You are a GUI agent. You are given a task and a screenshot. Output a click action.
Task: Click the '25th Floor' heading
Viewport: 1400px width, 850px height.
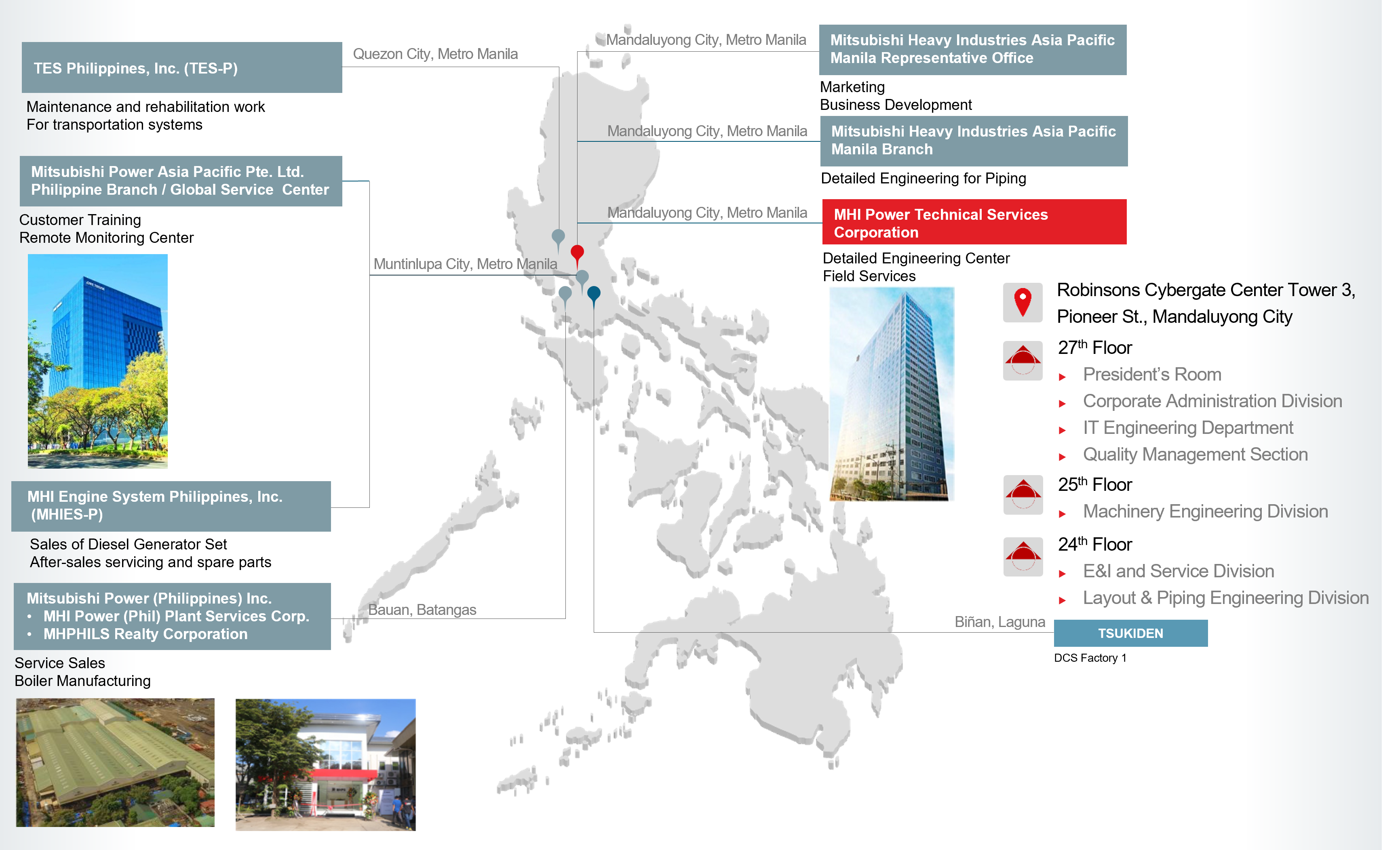[1095, 484]
